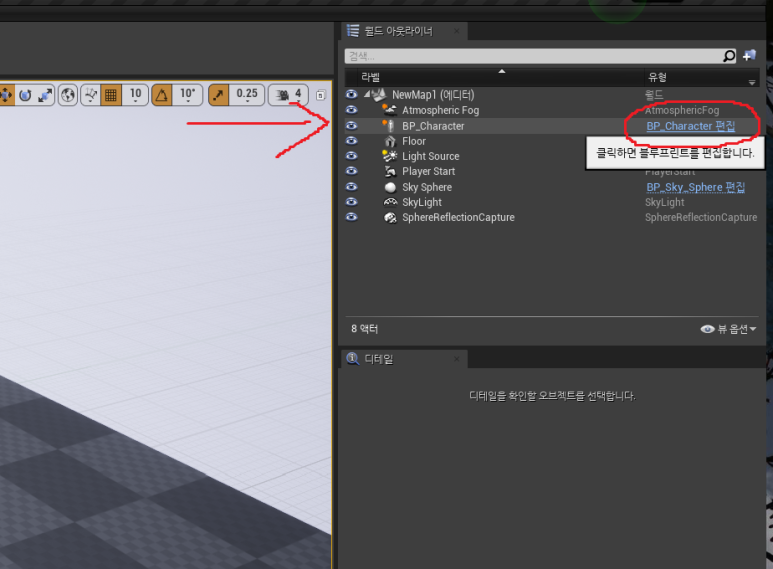Click the SkyLight dome icon
Image resolution: width=773 pixels, height=569 pixels.
390,202
